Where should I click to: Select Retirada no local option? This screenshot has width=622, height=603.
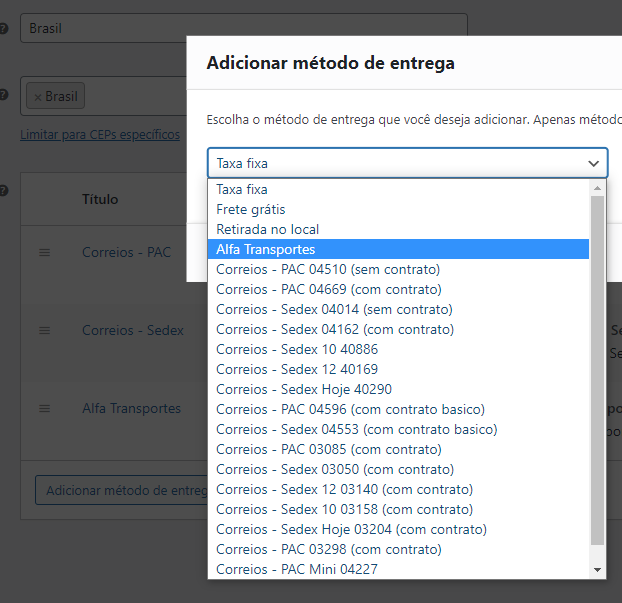click(x=398, y=229)
